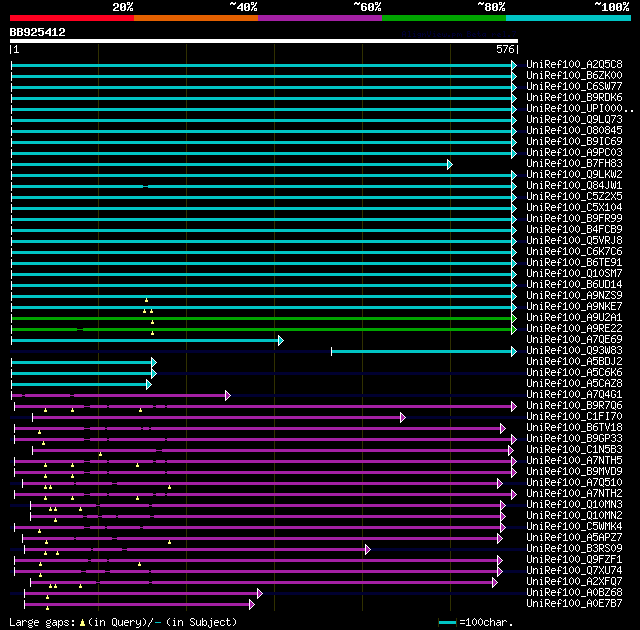Click purple arrowhead of C1FI70 alignment
This screenshot has height=630, width=640.
[403, 417]
